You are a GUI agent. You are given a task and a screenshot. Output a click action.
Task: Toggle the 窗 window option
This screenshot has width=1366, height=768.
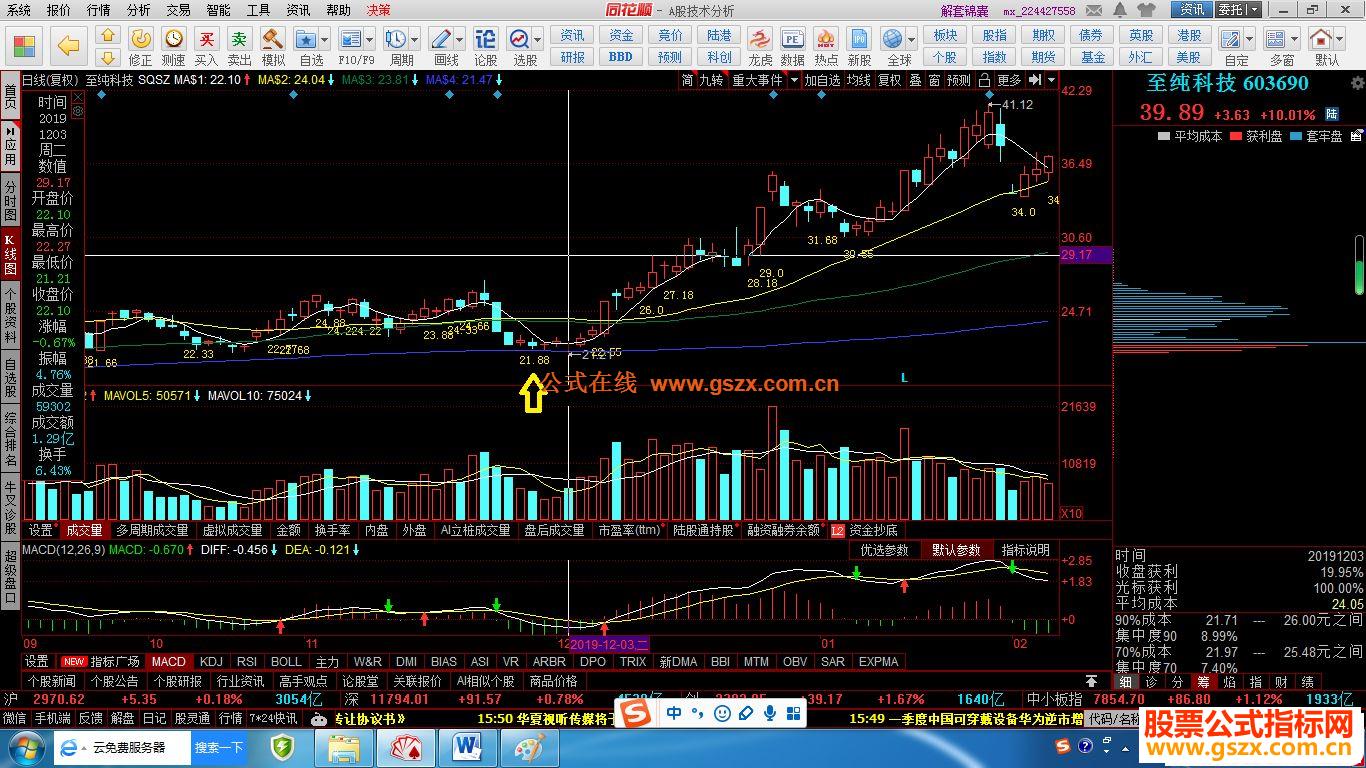pyautogui.click(x=933, y=80)
